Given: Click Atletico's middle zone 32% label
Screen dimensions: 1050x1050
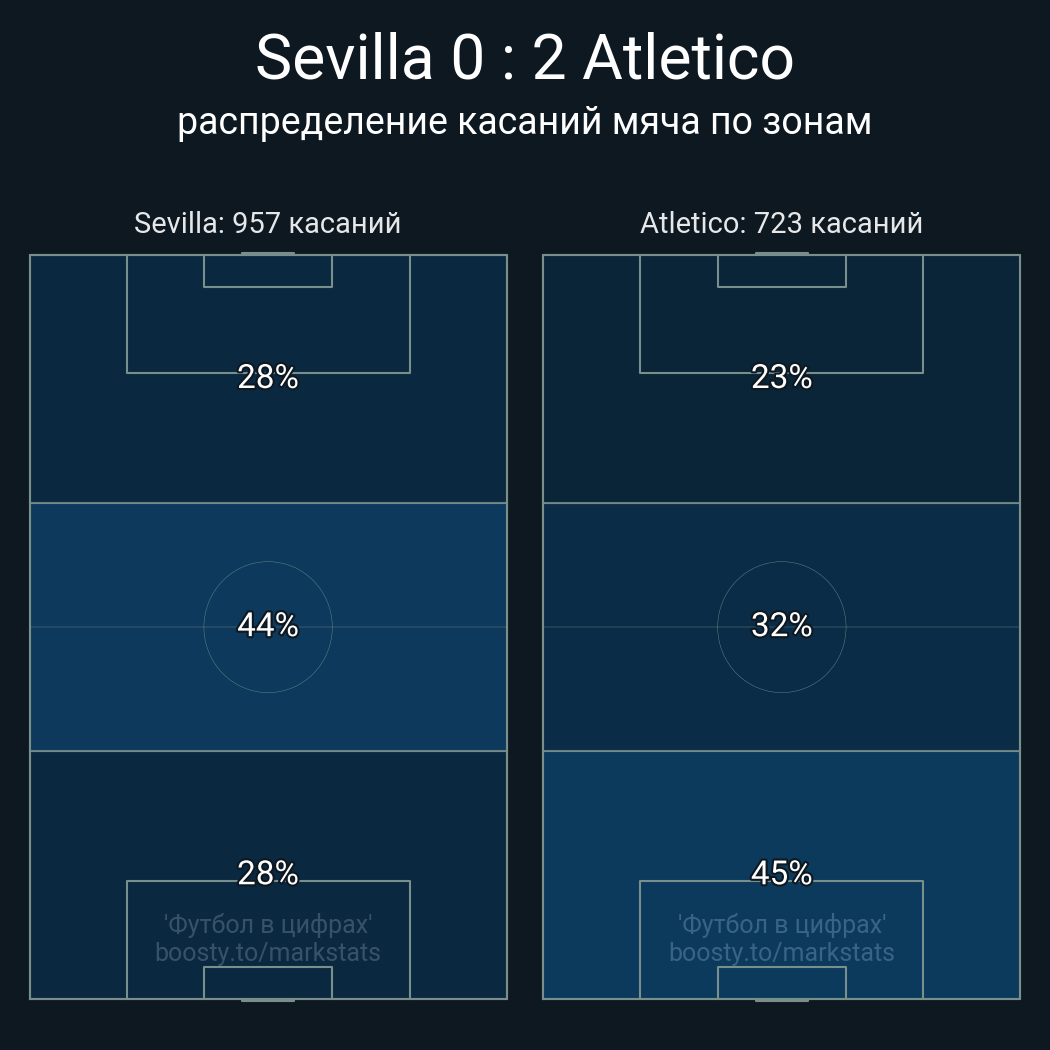Looking at the screenshot, I should pos(781,625).
